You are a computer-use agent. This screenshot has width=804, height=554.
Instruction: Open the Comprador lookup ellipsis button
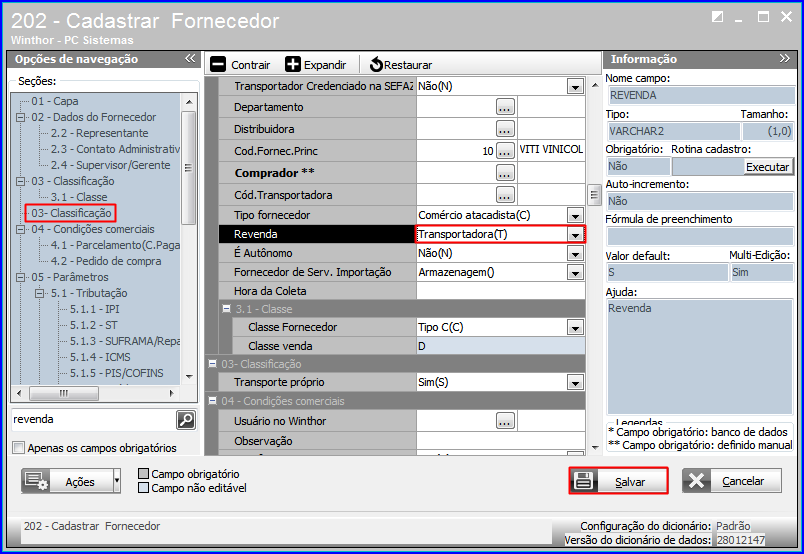506,173
